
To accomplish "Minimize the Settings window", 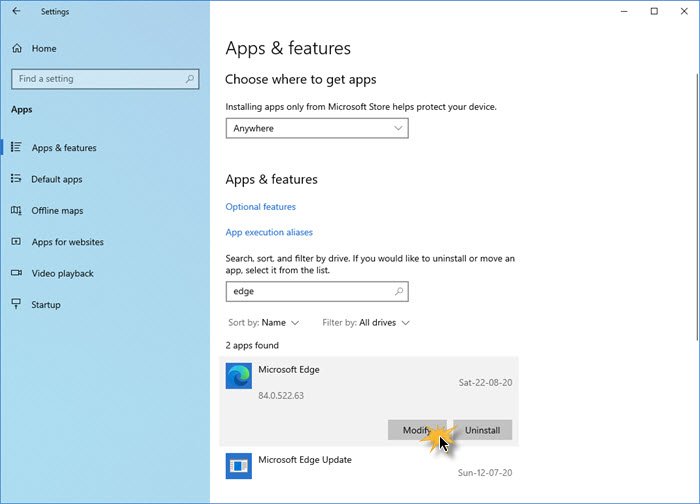I will pyautogui.click(x=624, y=11).
